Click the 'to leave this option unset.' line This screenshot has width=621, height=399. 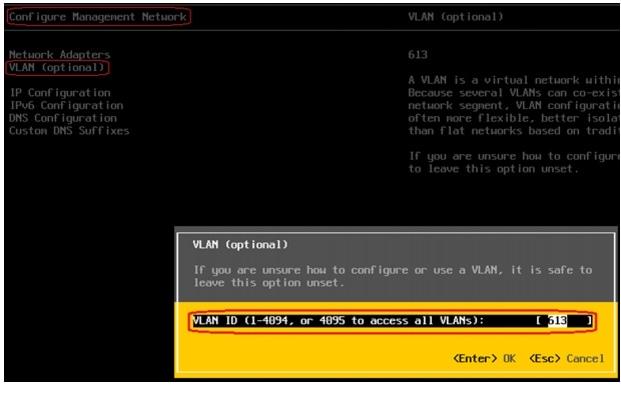pyautogui.click(x=493, y=169)
